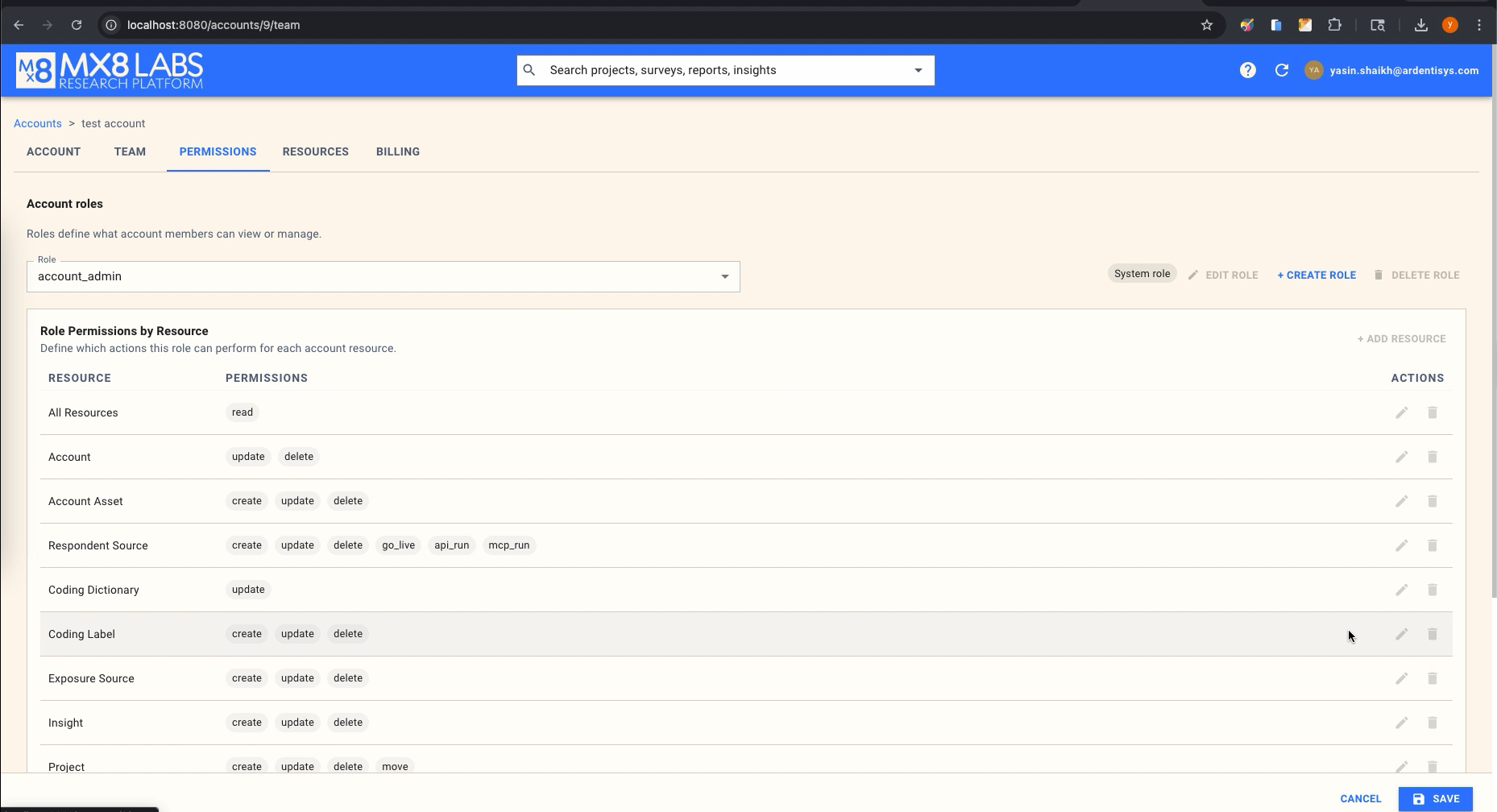
Task: Open browser downloads icon
Action: pos(1420,25)
